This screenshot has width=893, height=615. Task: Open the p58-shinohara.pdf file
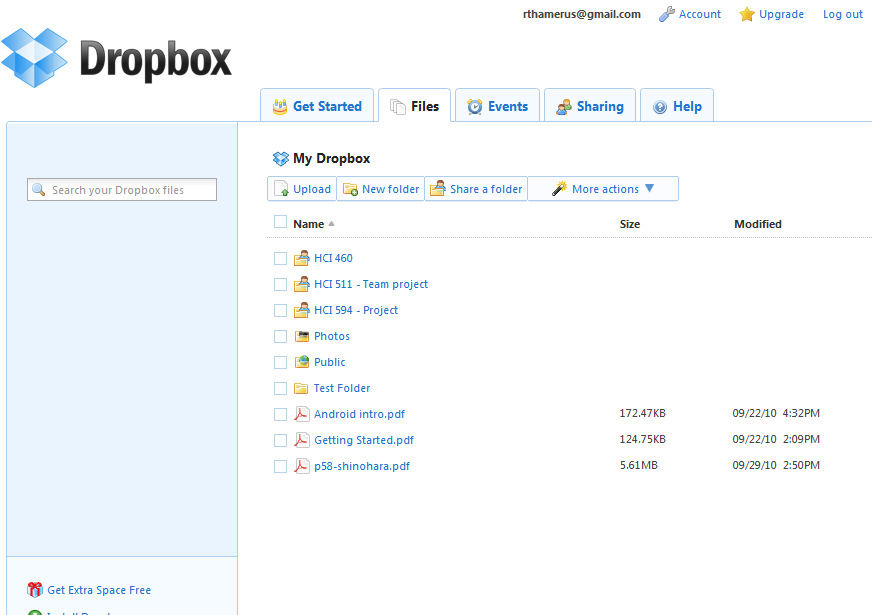[x=362, y=466]
